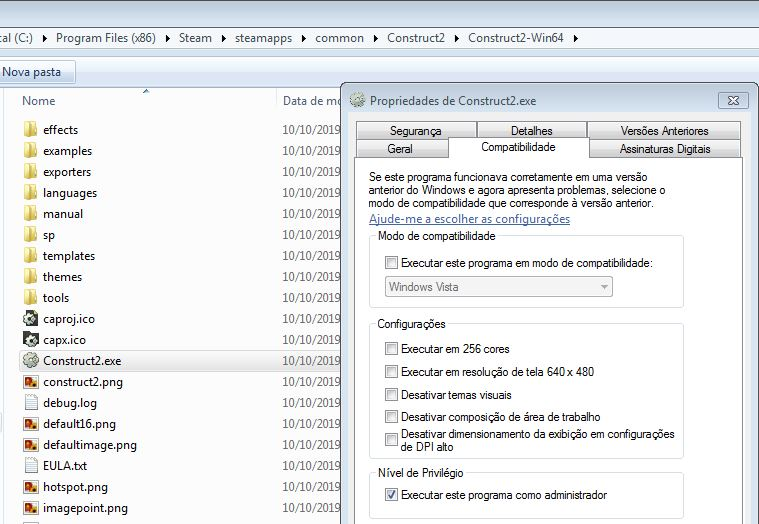
Task: Select the construct2.png image icon
Action: [30, 382]
